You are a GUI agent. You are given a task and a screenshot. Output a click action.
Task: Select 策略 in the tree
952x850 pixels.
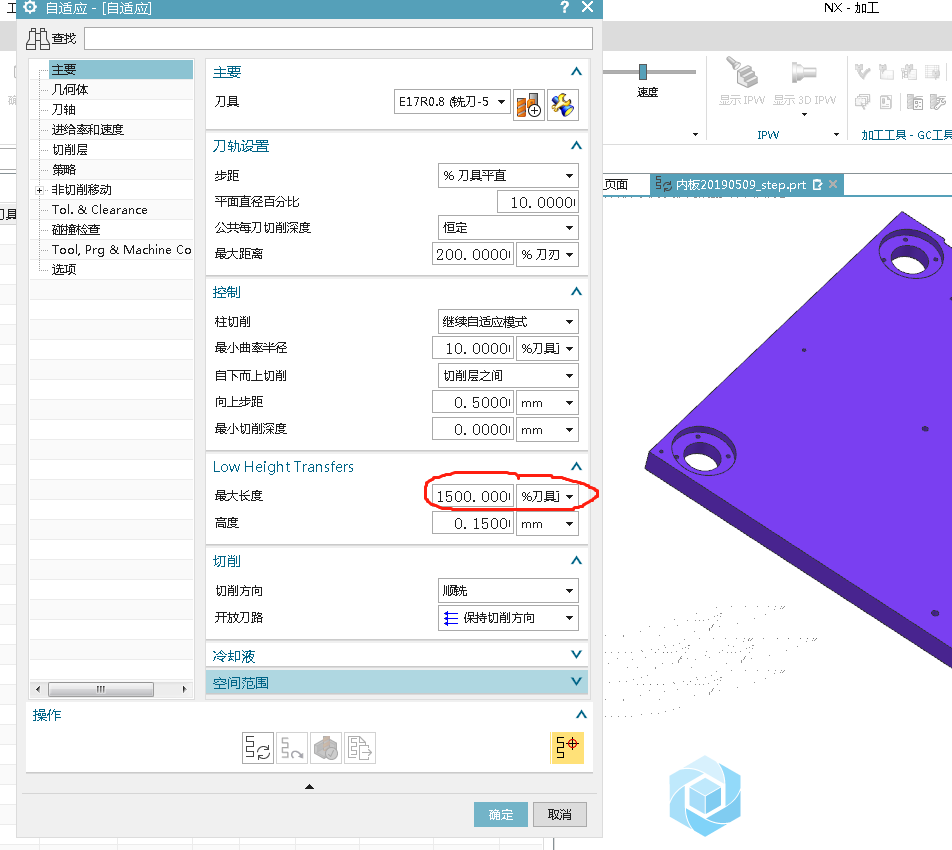point(64,169)
